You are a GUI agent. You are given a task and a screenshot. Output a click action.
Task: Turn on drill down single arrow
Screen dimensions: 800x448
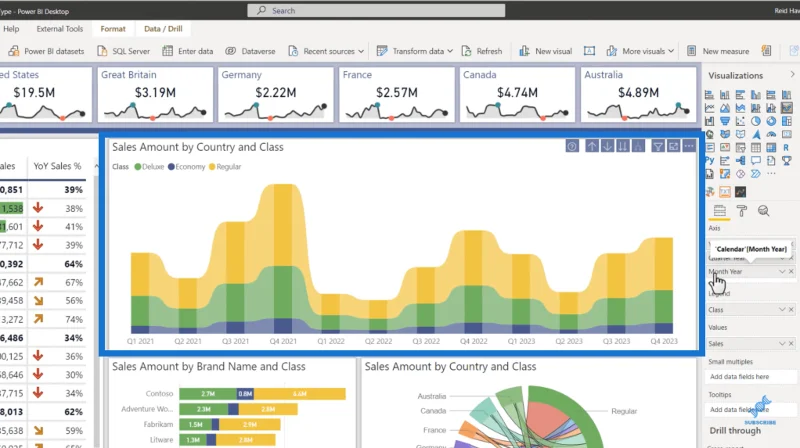pos(607,146)
